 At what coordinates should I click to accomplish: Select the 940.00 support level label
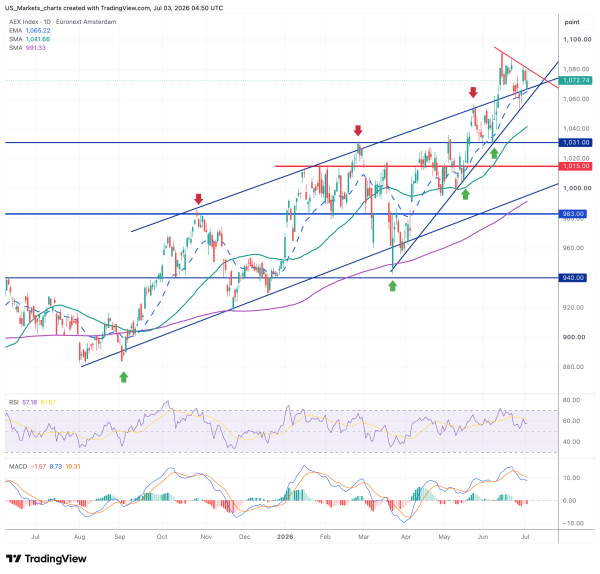click(573, 277)
